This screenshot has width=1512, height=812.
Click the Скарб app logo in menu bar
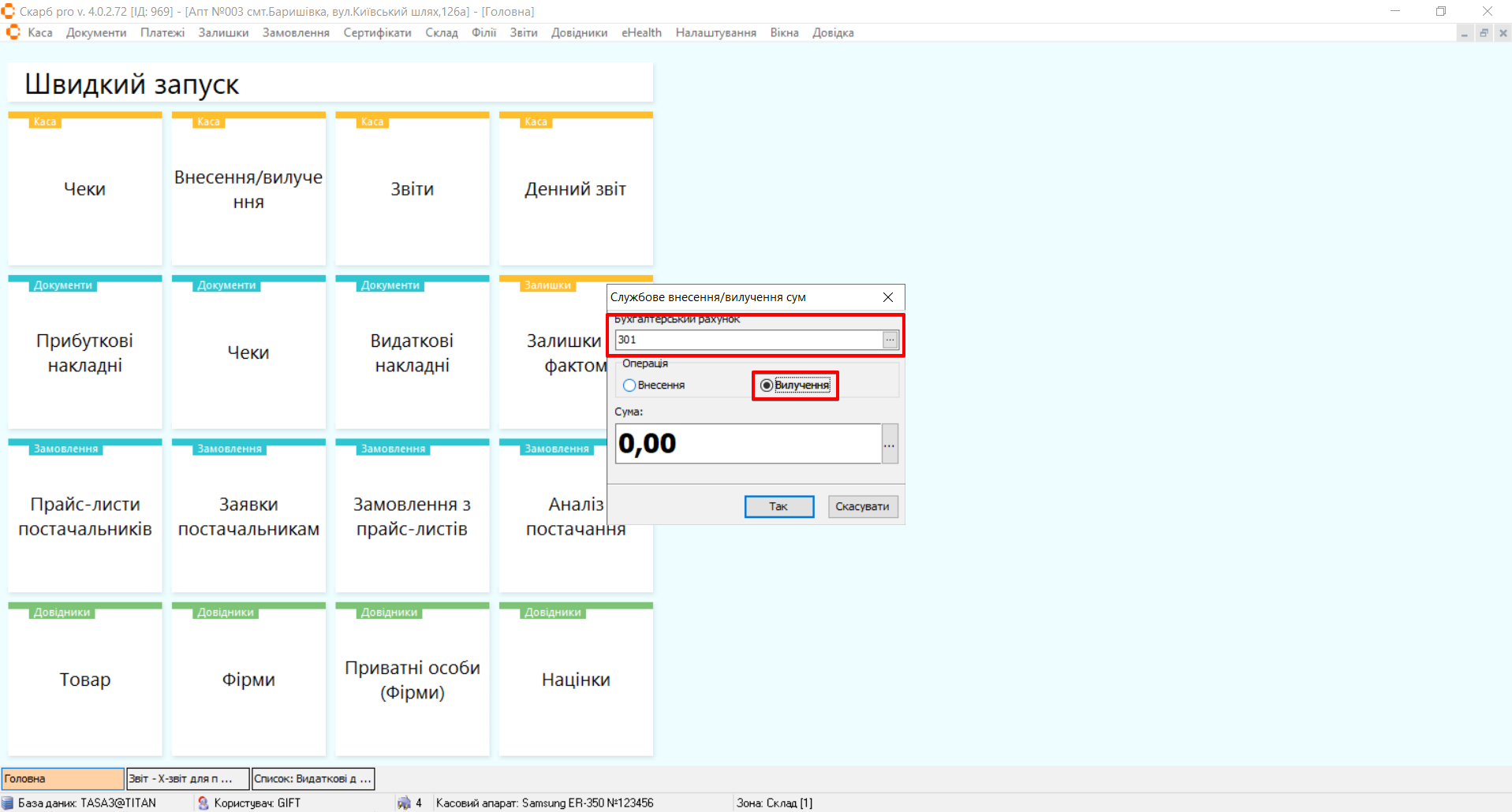pyautogui.click(x=13, y=32)
